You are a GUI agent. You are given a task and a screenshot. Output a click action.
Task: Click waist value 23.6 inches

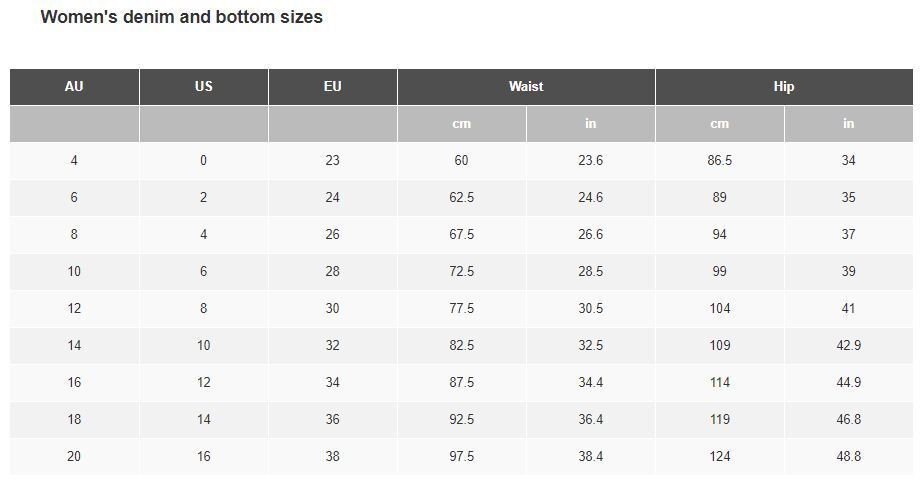click(x=590, y=160)
